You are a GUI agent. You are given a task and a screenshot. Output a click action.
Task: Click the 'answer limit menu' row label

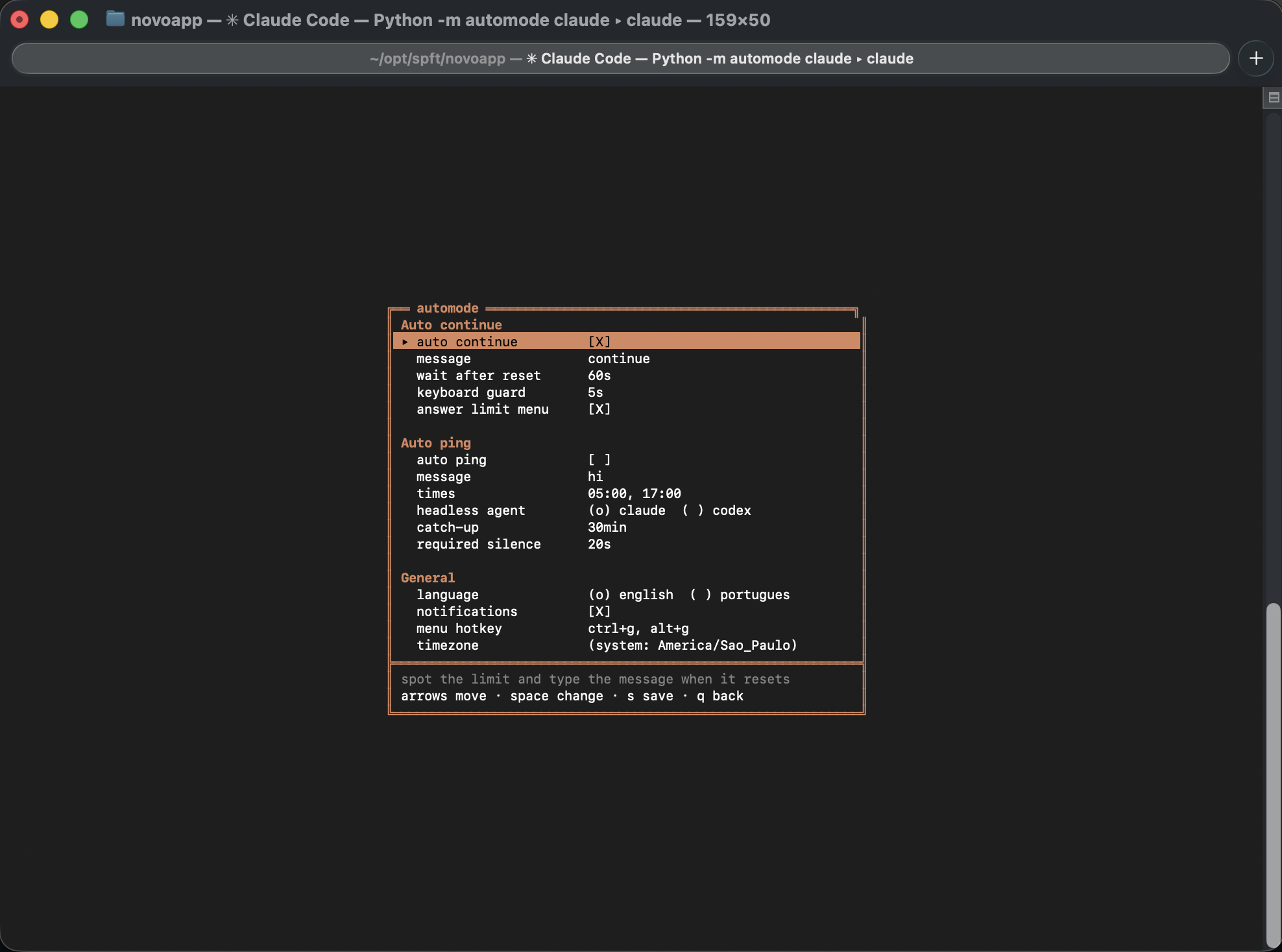click(x=483, y=409)
